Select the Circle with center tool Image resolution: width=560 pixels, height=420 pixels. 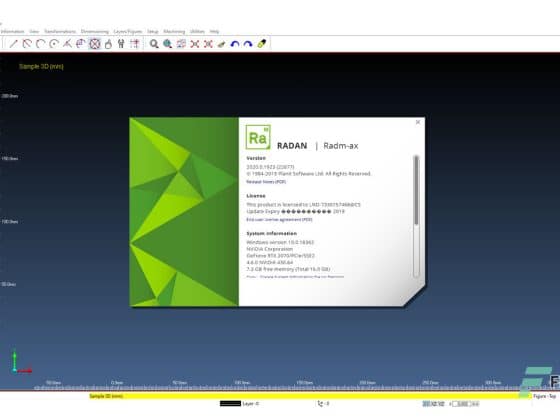pos(54,44)
